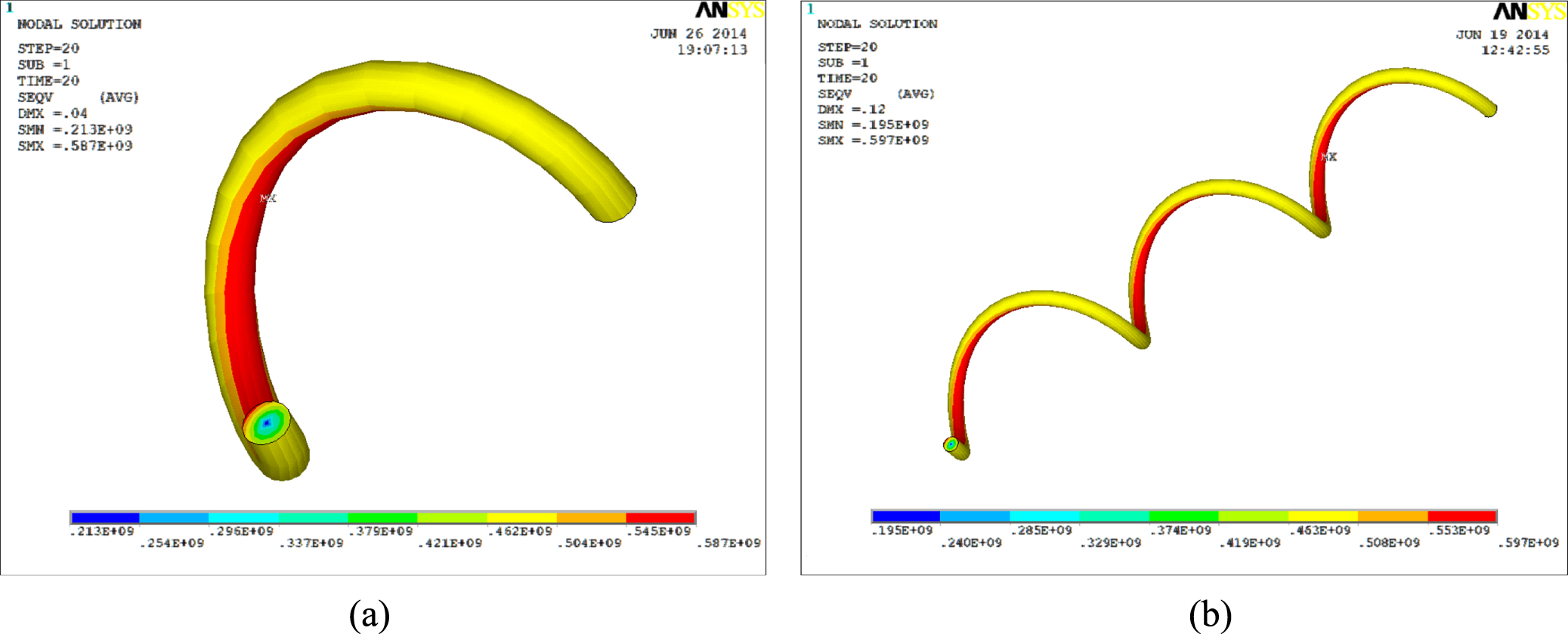This screenshot has width=1568, height=634.
Task: Click the "SMN =.195E+09" line
Action: point(873,125)
